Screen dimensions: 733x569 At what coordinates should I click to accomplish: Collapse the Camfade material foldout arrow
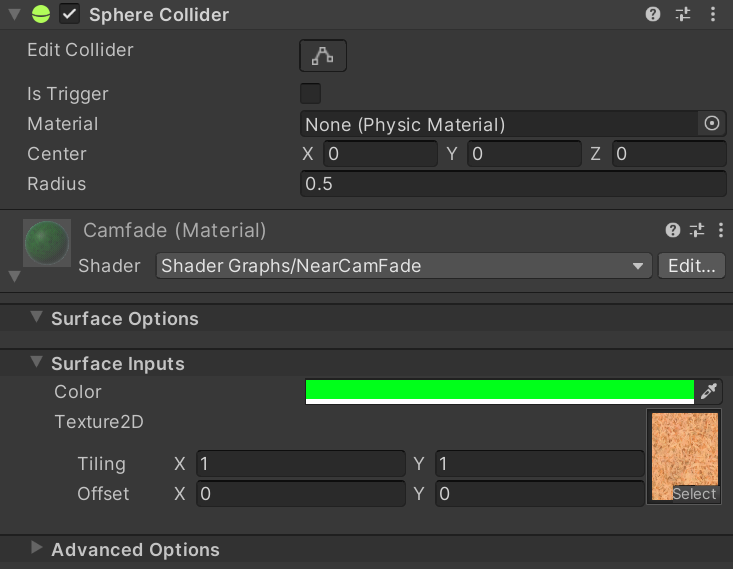coord(14,276)
